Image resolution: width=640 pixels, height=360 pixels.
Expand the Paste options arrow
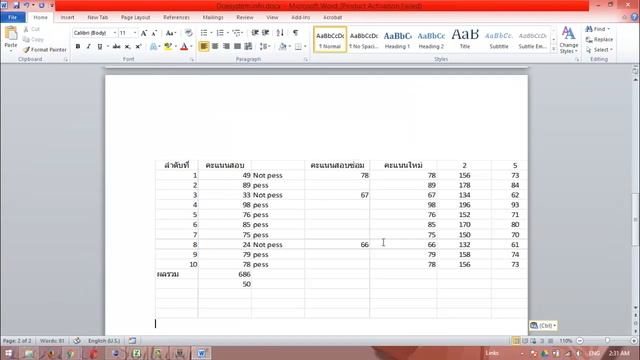[x=11, y=51]
